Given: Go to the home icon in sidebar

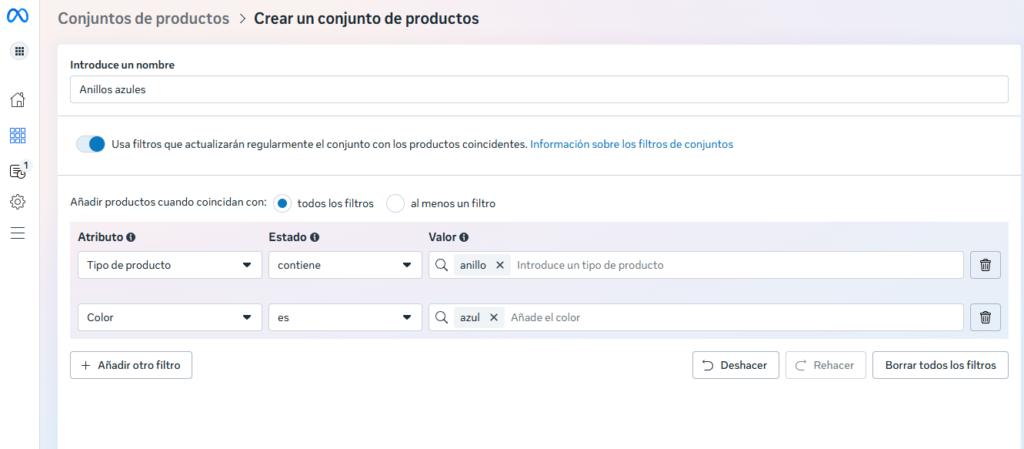Looking at the screenshot, I should click(x=18, y=100).
